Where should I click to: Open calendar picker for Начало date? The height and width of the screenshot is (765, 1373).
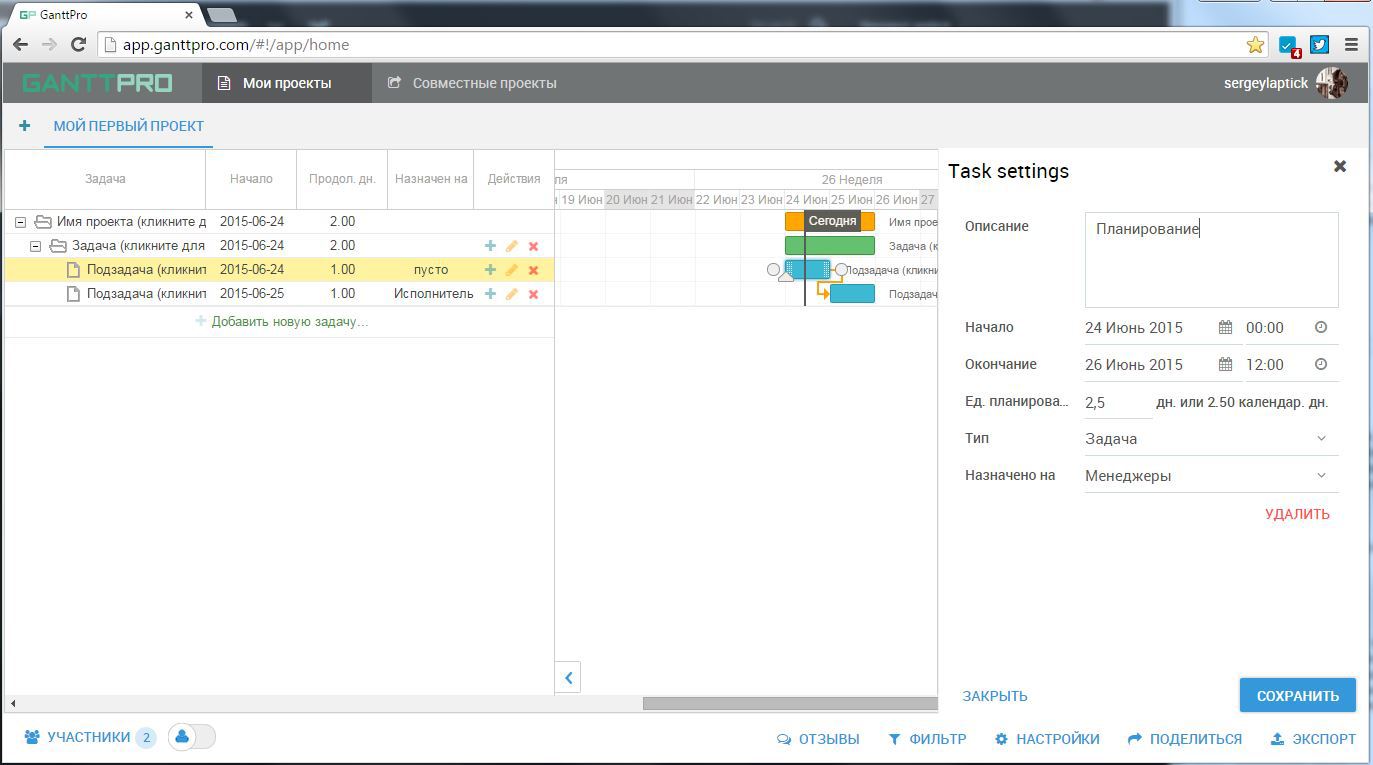click(x=1225, y=327)
